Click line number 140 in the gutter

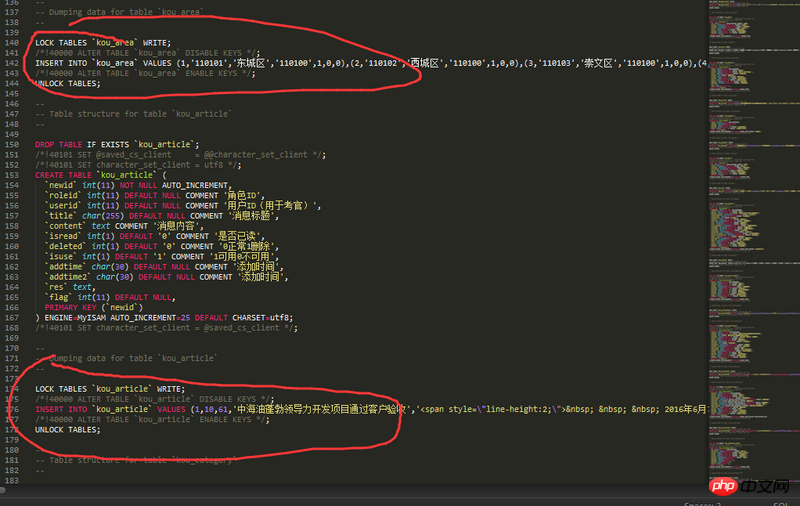pos(11,43)
